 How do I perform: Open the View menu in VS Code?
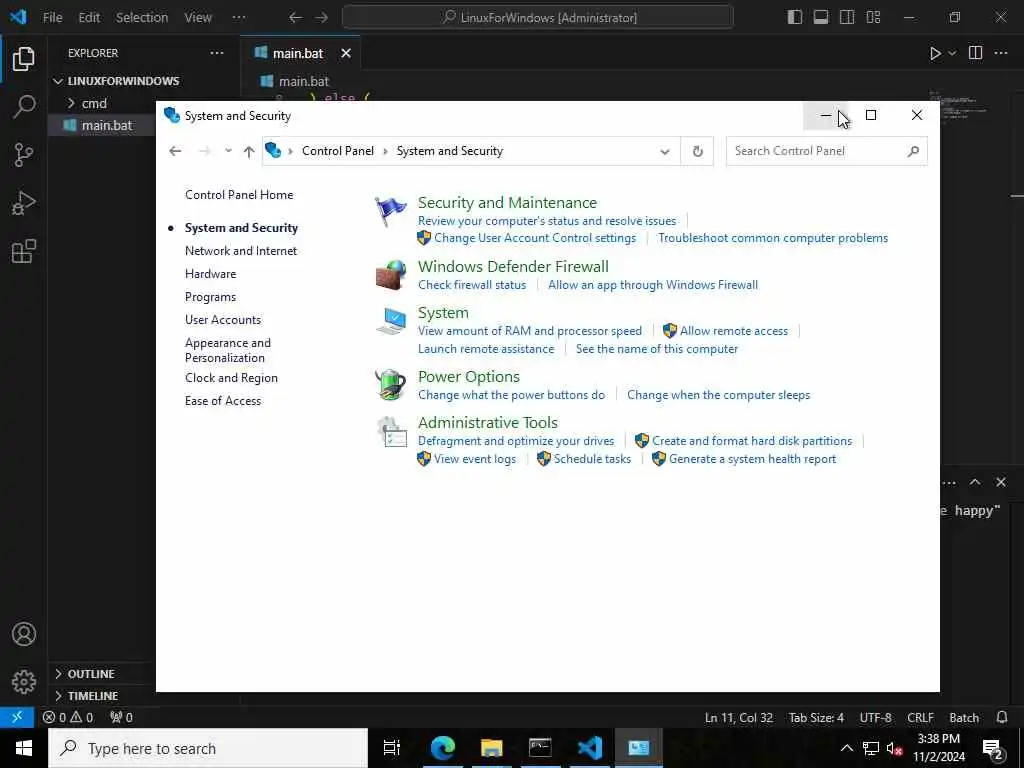coord(197,17)
